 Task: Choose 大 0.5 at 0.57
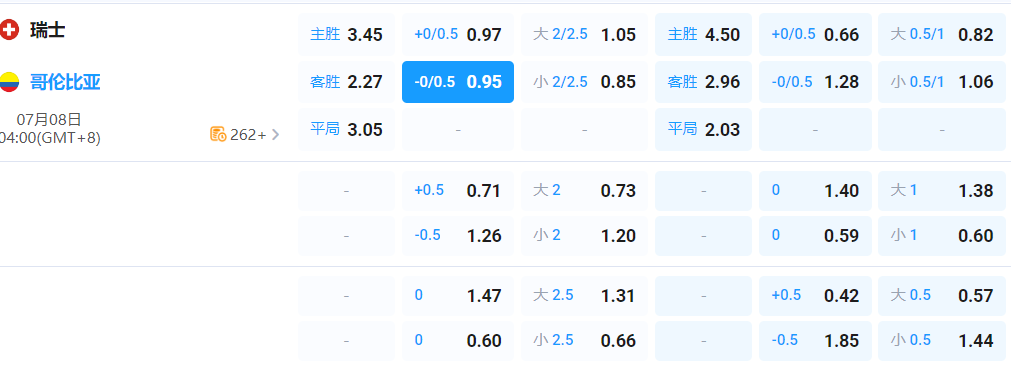(941, 296)
